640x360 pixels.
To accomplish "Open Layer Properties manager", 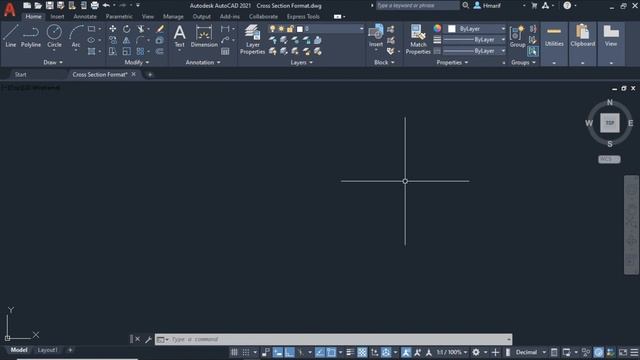I will [252, 39].
